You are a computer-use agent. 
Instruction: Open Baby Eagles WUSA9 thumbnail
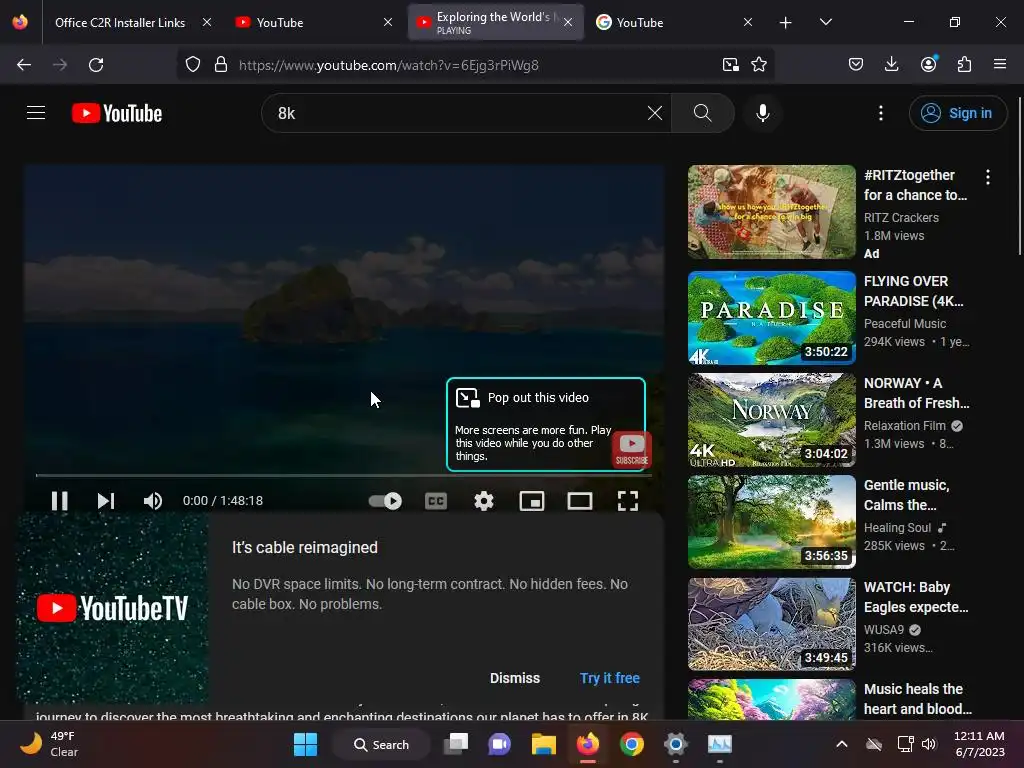(771, 624)
